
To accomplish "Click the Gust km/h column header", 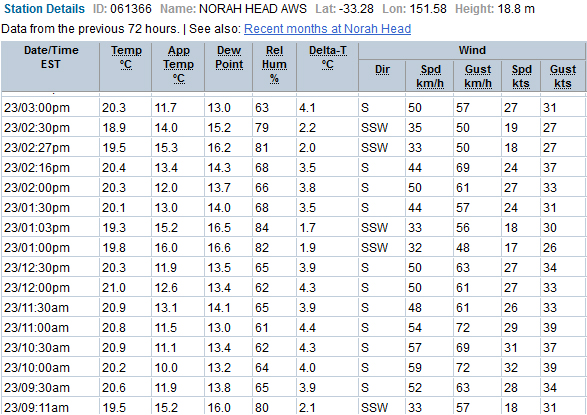I will (478, 76).
